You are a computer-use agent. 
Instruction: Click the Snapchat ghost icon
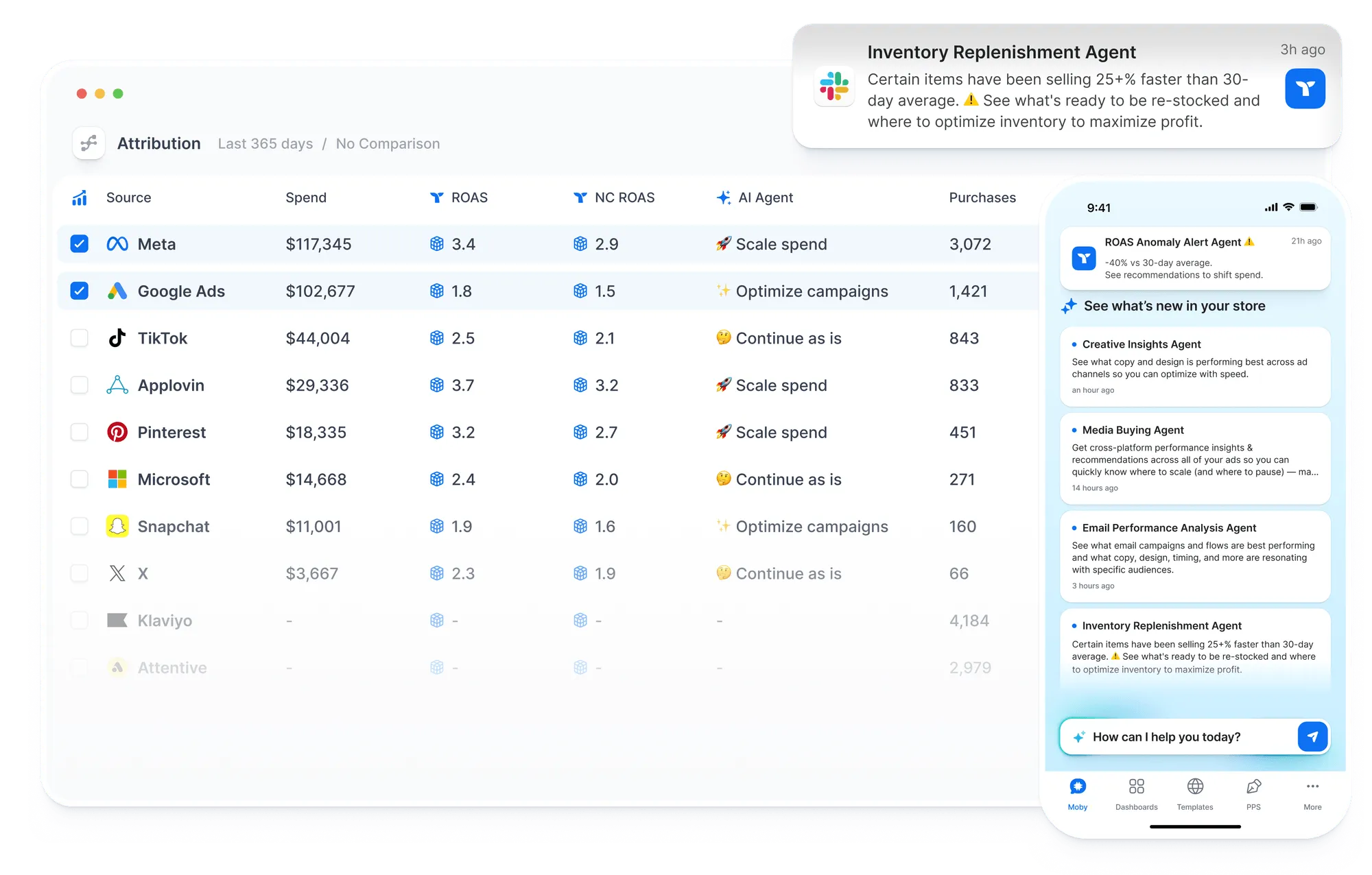tap(117, 526)
